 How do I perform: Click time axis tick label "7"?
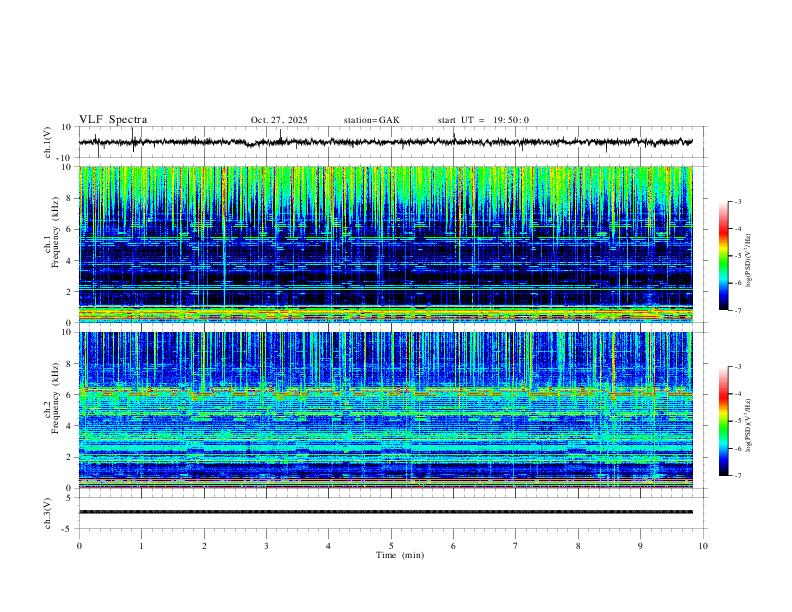point(516,546)
